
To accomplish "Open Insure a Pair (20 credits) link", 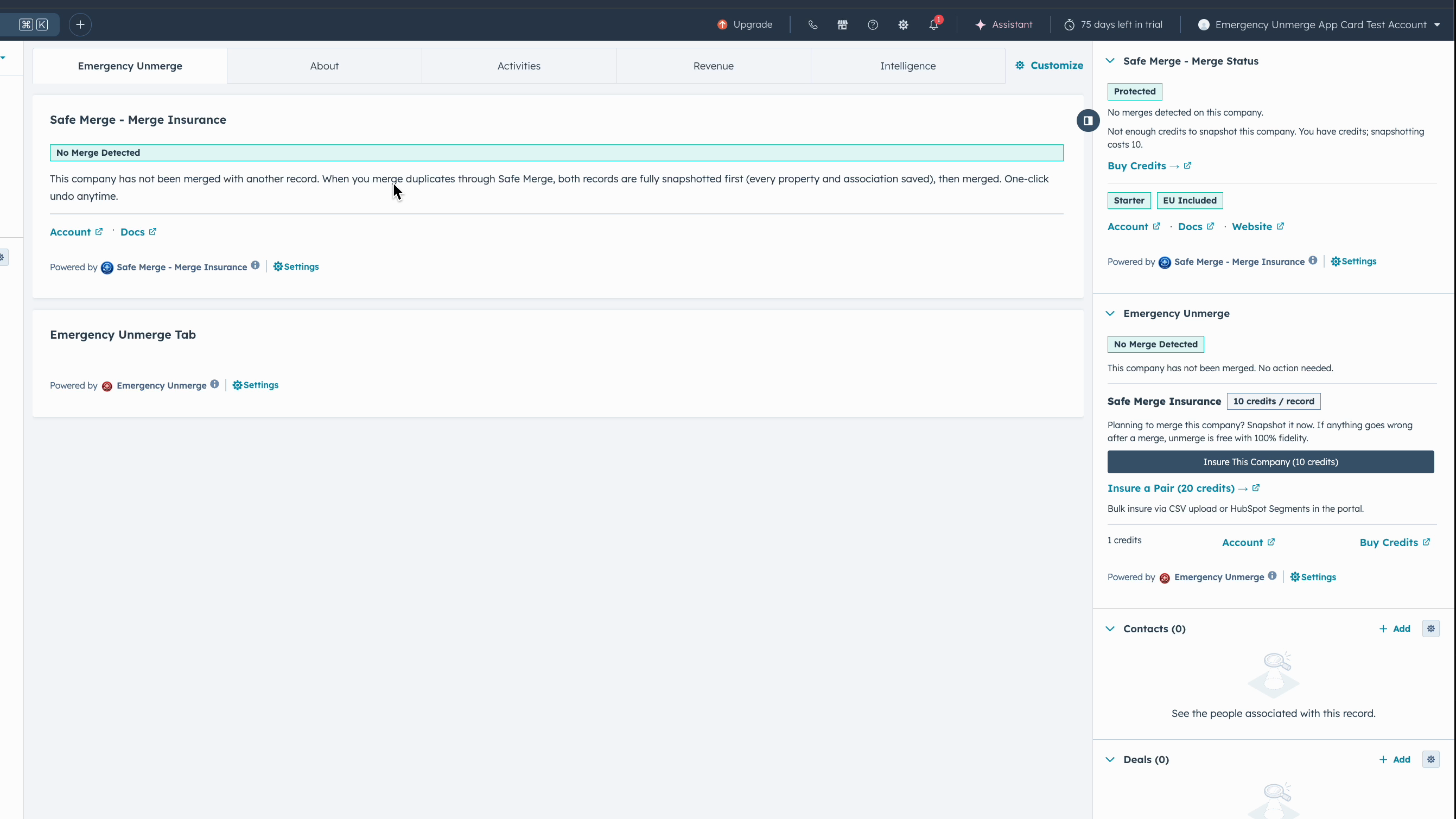I will tap(1171, 488).
